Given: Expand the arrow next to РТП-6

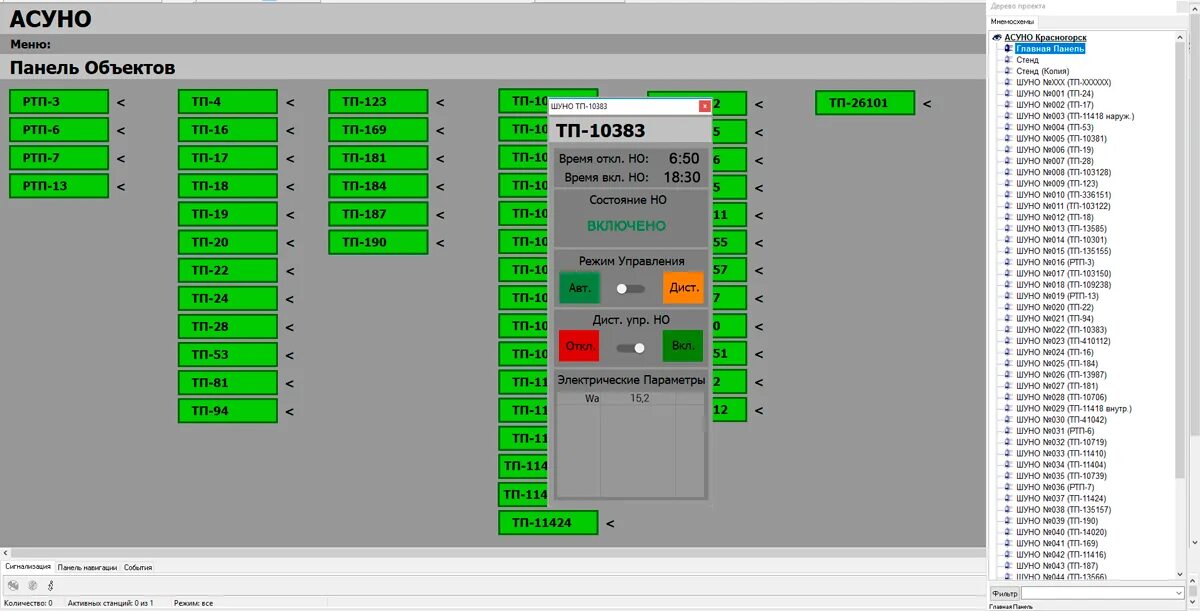Looking at the screenshot, I should pos(121,130).
